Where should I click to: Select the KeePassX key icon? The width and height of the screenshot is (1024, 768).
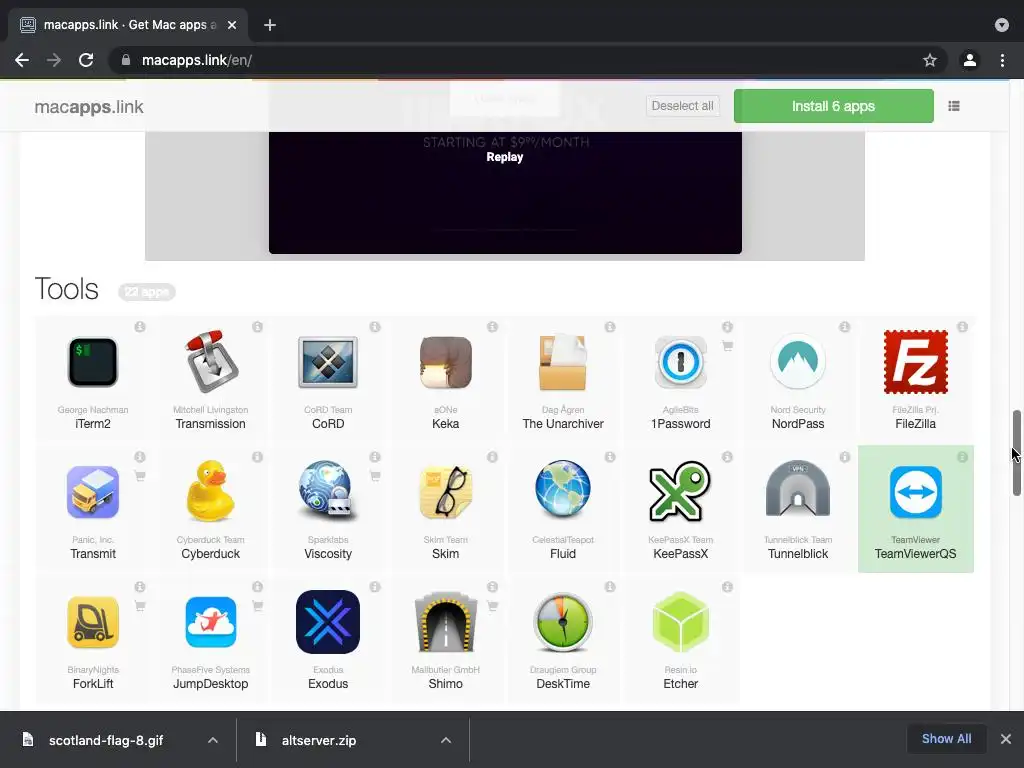click(680, 492)
